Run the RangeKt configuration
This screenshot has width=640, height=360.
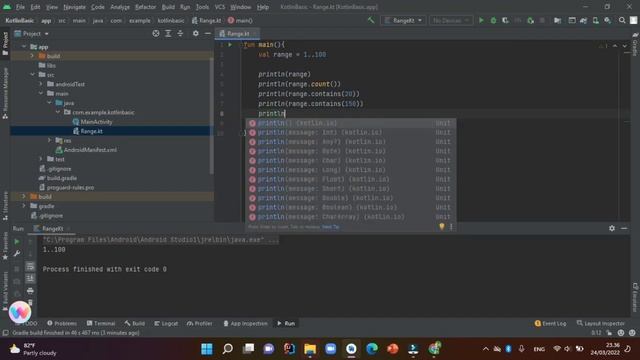(481, 20)
